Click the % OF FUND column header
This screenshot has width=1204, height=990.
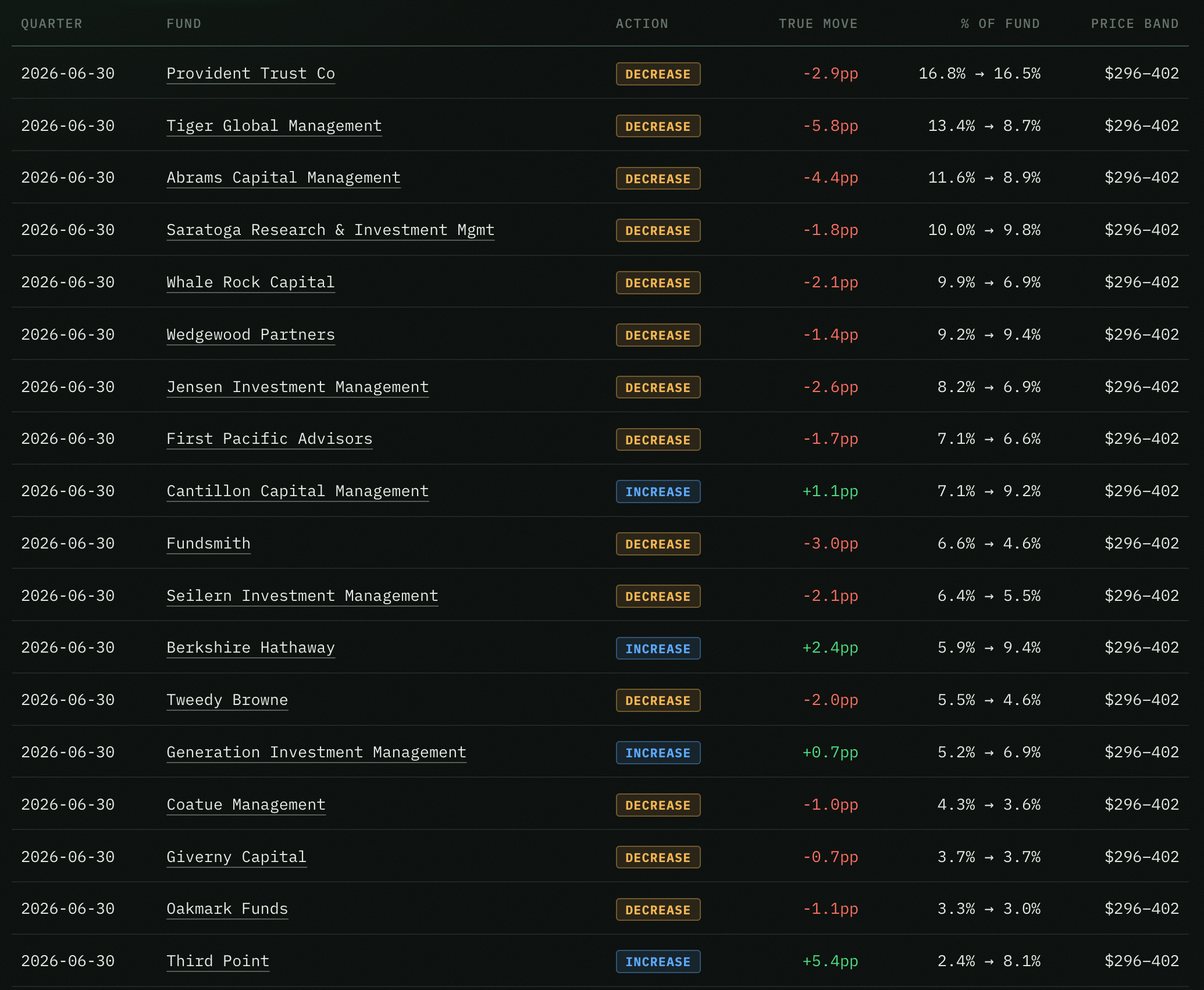[x=1000, y=24]
